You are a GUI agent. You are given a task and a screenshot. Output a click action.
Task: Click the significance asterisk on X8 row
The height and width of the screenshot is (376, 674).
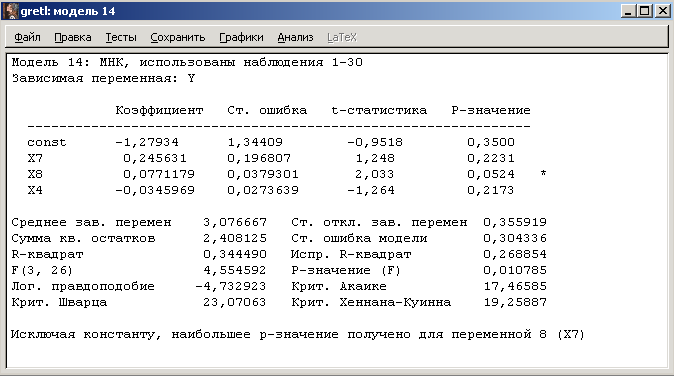point(543,174)
